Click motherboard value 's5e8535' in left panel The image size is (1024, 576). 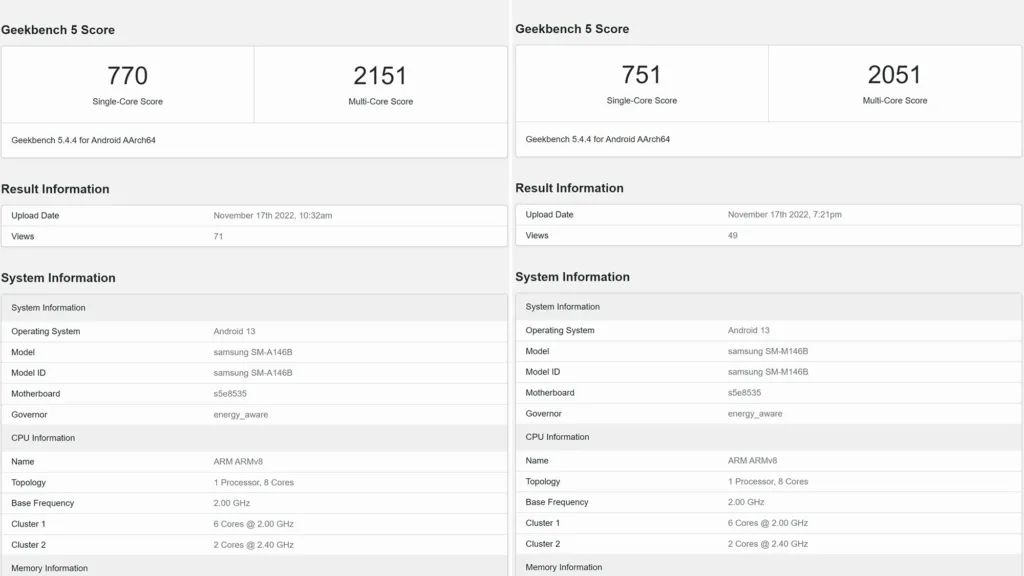(x=230, y=394)
